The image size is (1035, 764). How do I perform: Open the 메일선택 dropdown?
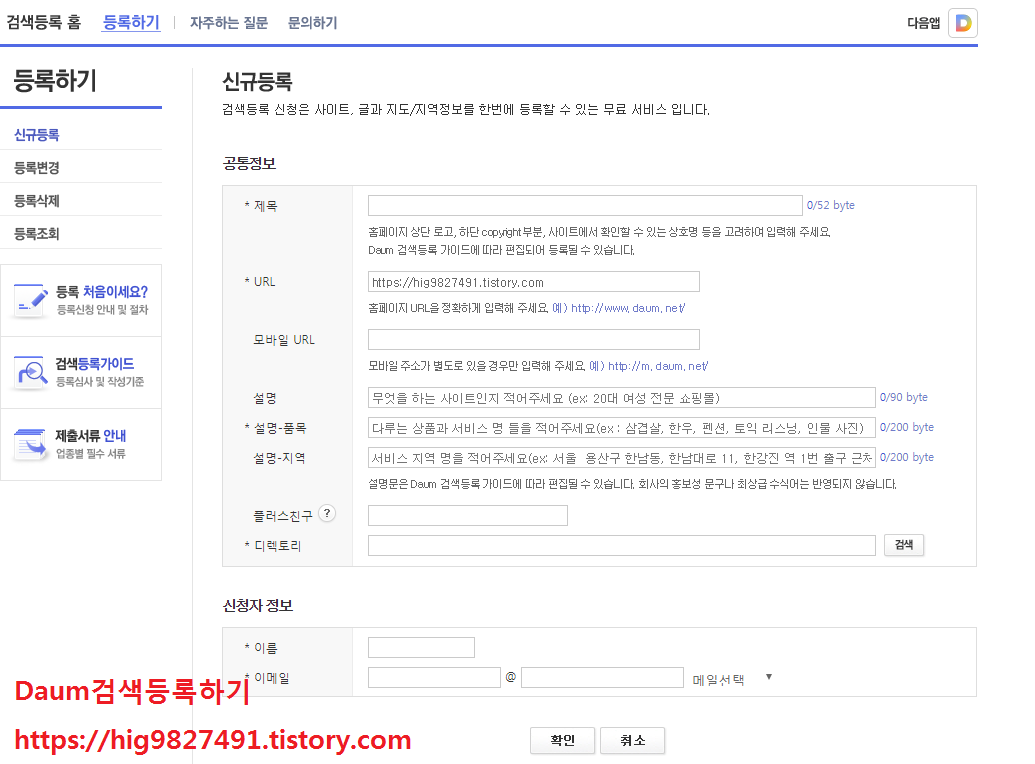pos(732,679)
